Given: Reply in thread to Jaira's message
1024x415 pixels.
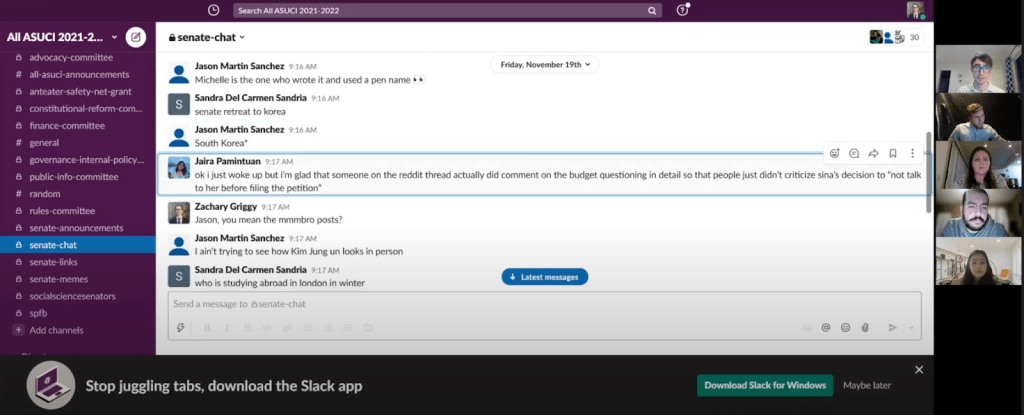Looking at the screenshot, I should (x=854, y=153).
